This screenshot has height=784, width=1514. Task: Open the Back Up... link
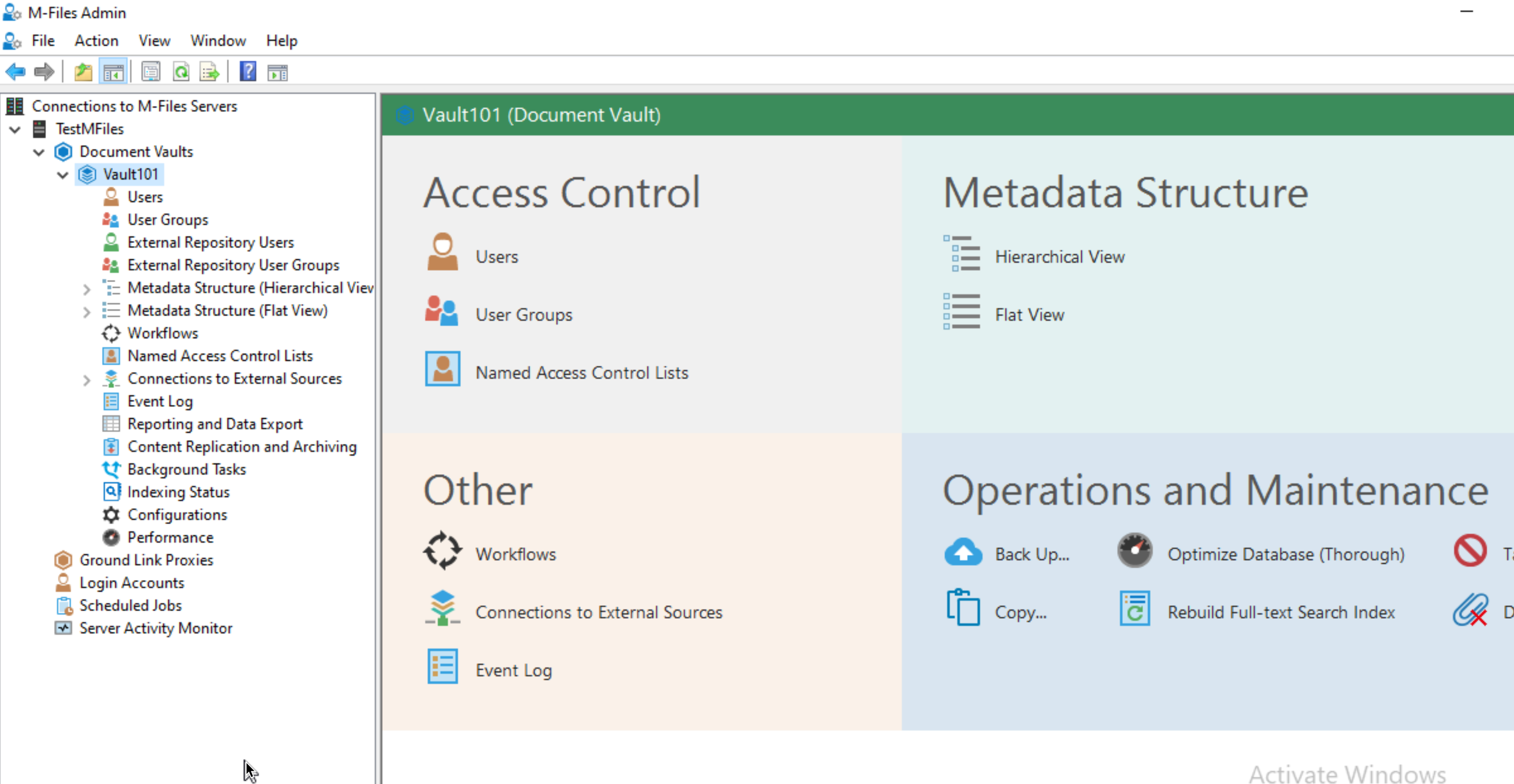click(1031, 554)
